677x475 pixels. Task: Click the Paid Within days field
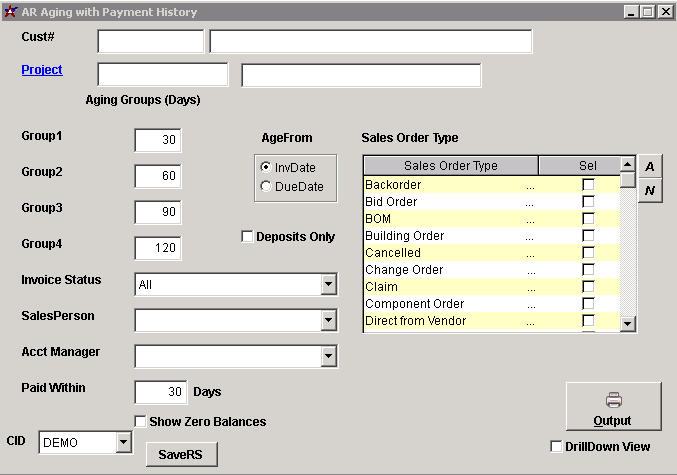coord(158,392)
